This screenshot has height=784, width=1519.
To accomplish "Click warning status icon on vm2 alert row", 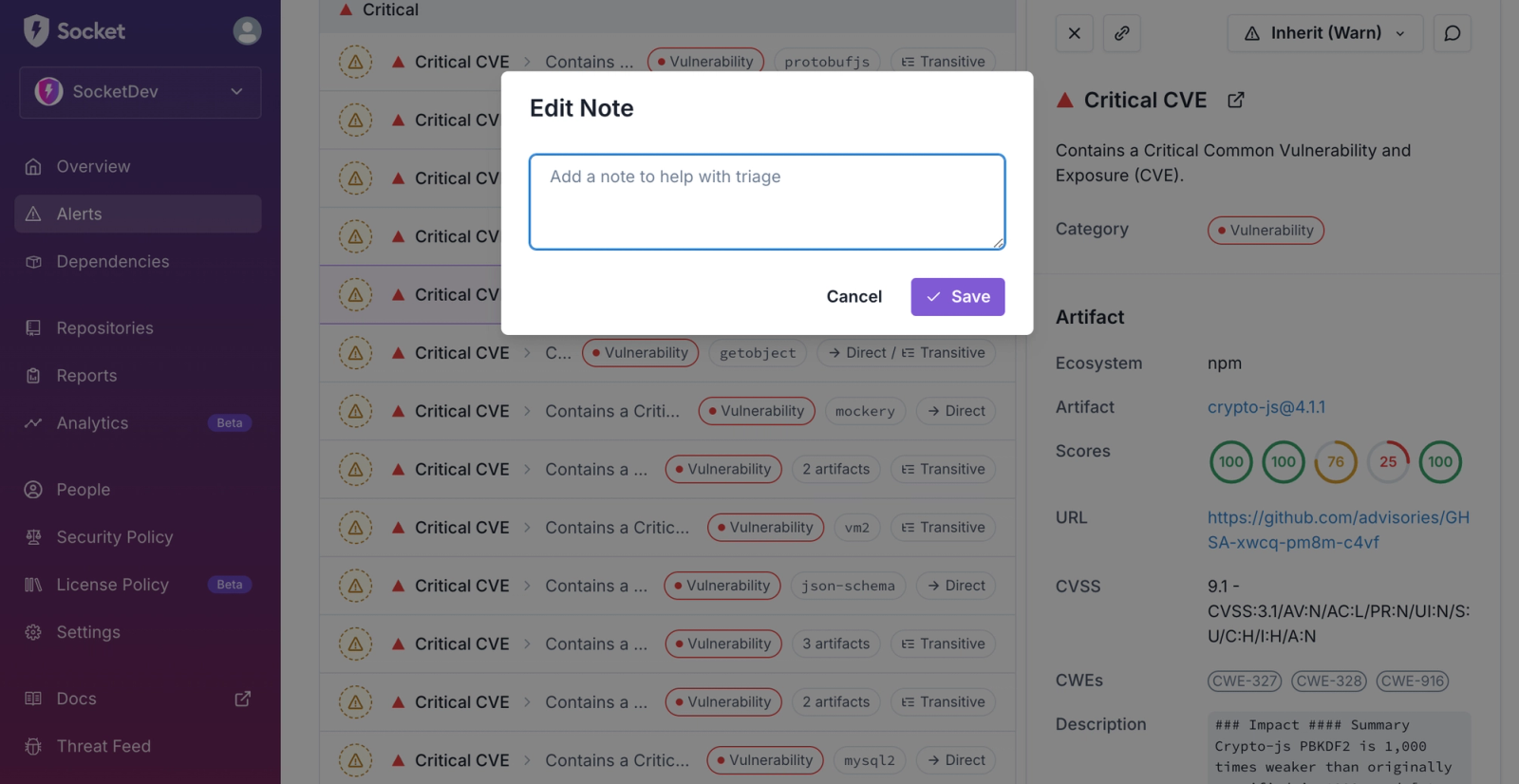I will tap(355, 528).
